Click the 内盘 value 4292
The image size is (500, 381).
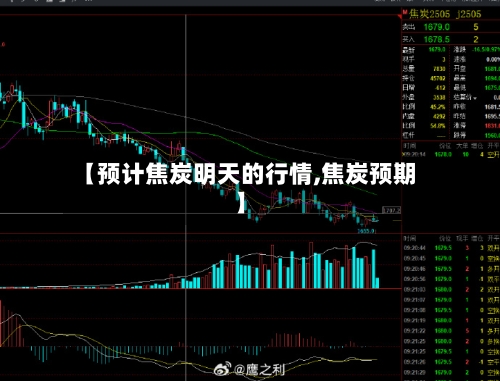click(x=439, y=116)
